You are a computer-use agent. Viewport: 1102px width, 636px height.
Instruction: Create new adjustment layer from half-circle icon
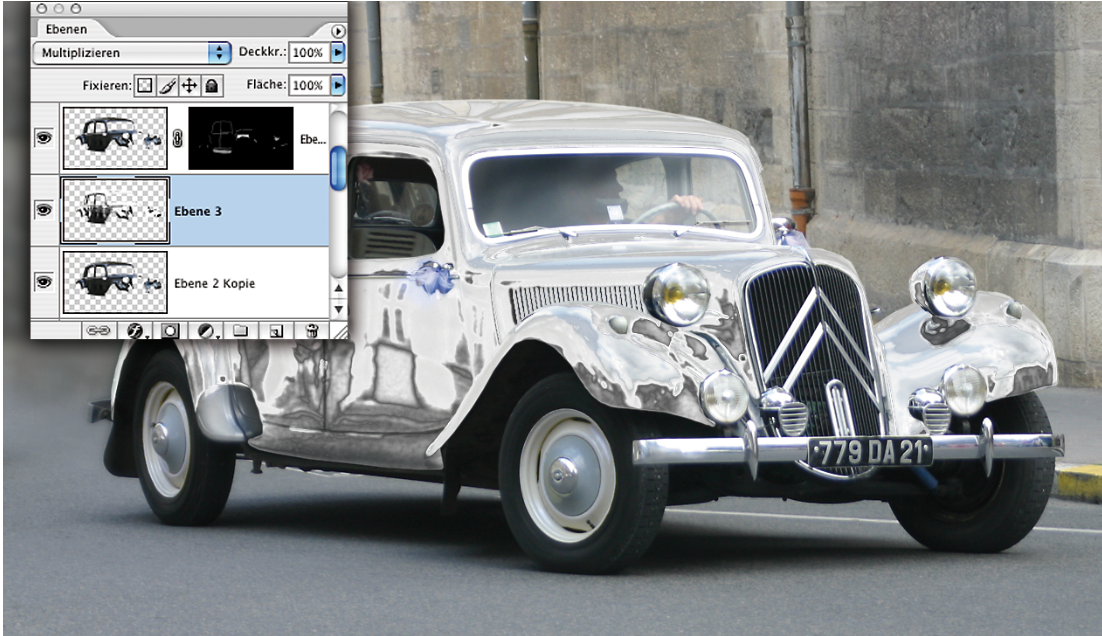207,330
